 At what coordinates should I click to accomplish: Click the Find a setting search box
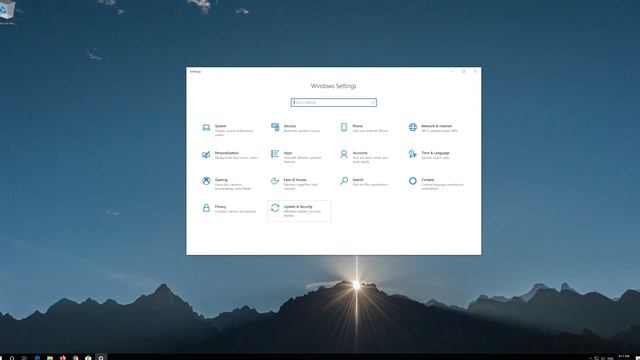[333, 102]
